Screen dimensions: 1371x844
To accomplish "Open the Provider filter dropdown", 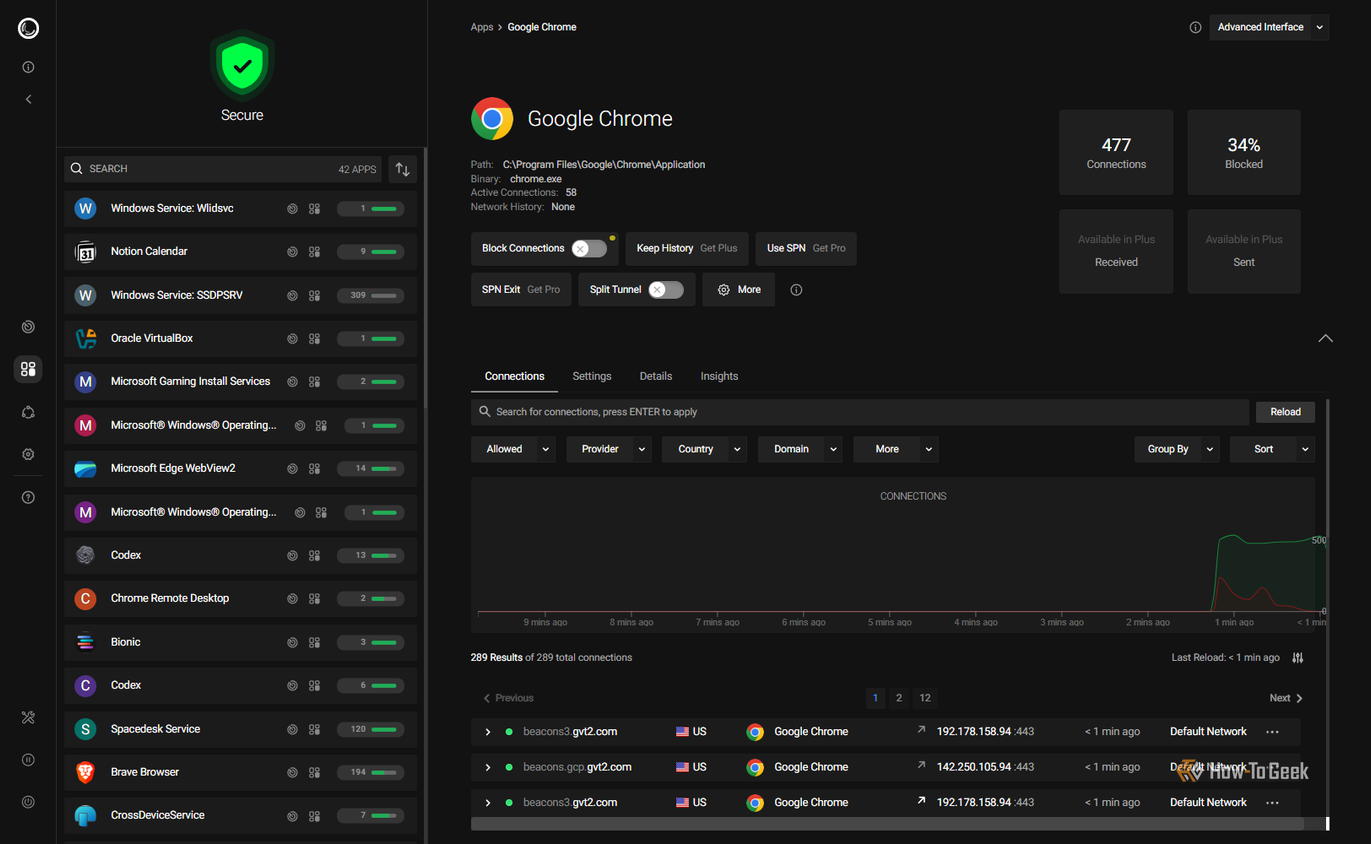I will coord(609,449).
